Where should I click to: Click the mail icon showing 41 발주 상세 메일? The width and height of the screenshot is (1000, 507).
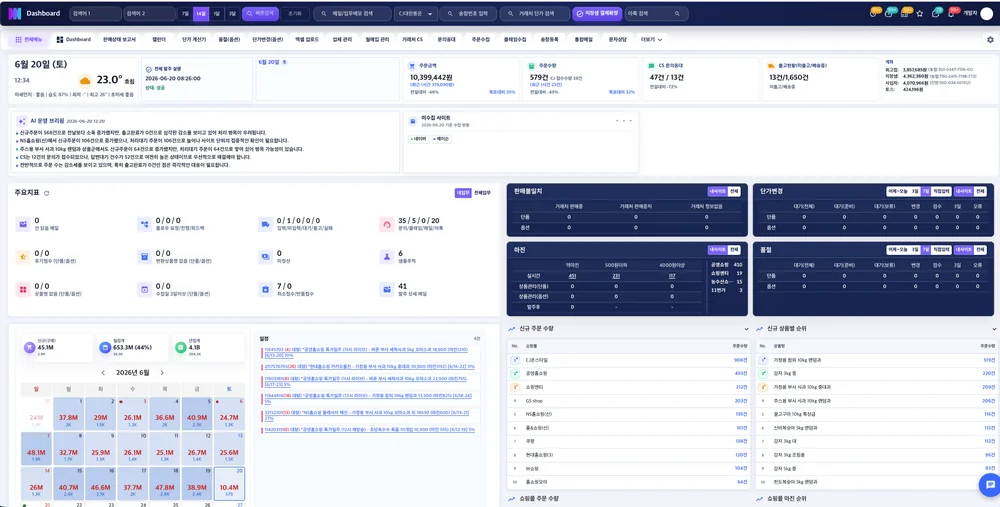coord(386,290)
